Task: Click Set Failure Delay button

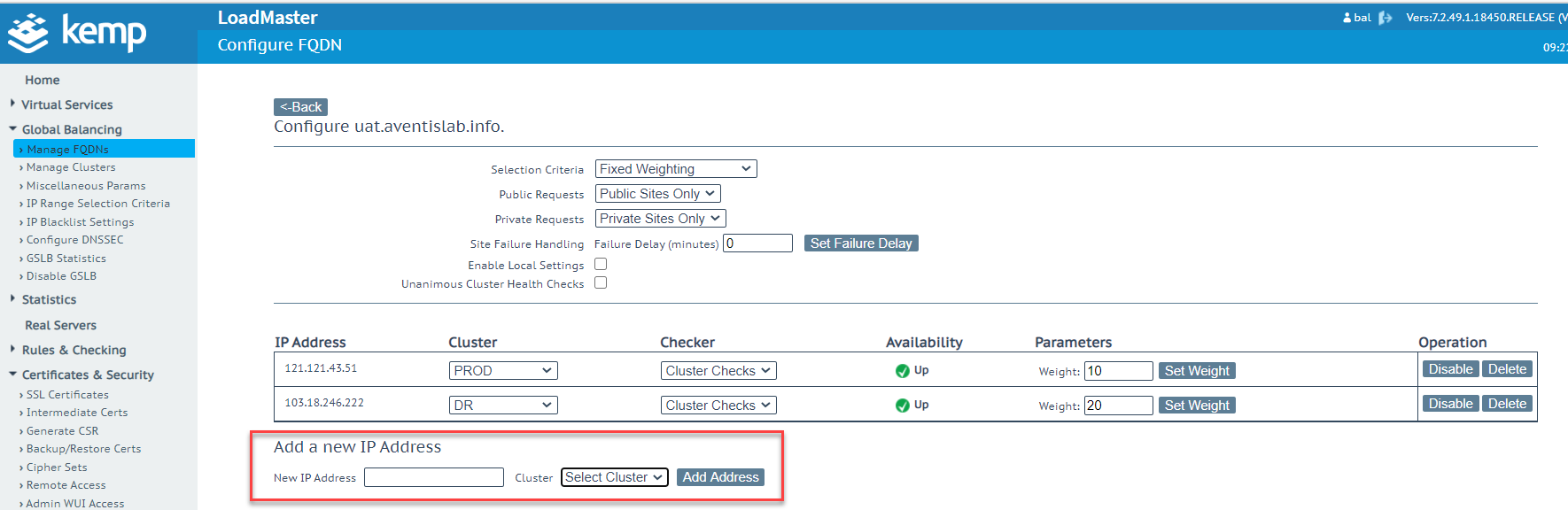Action: pos(861,243)
